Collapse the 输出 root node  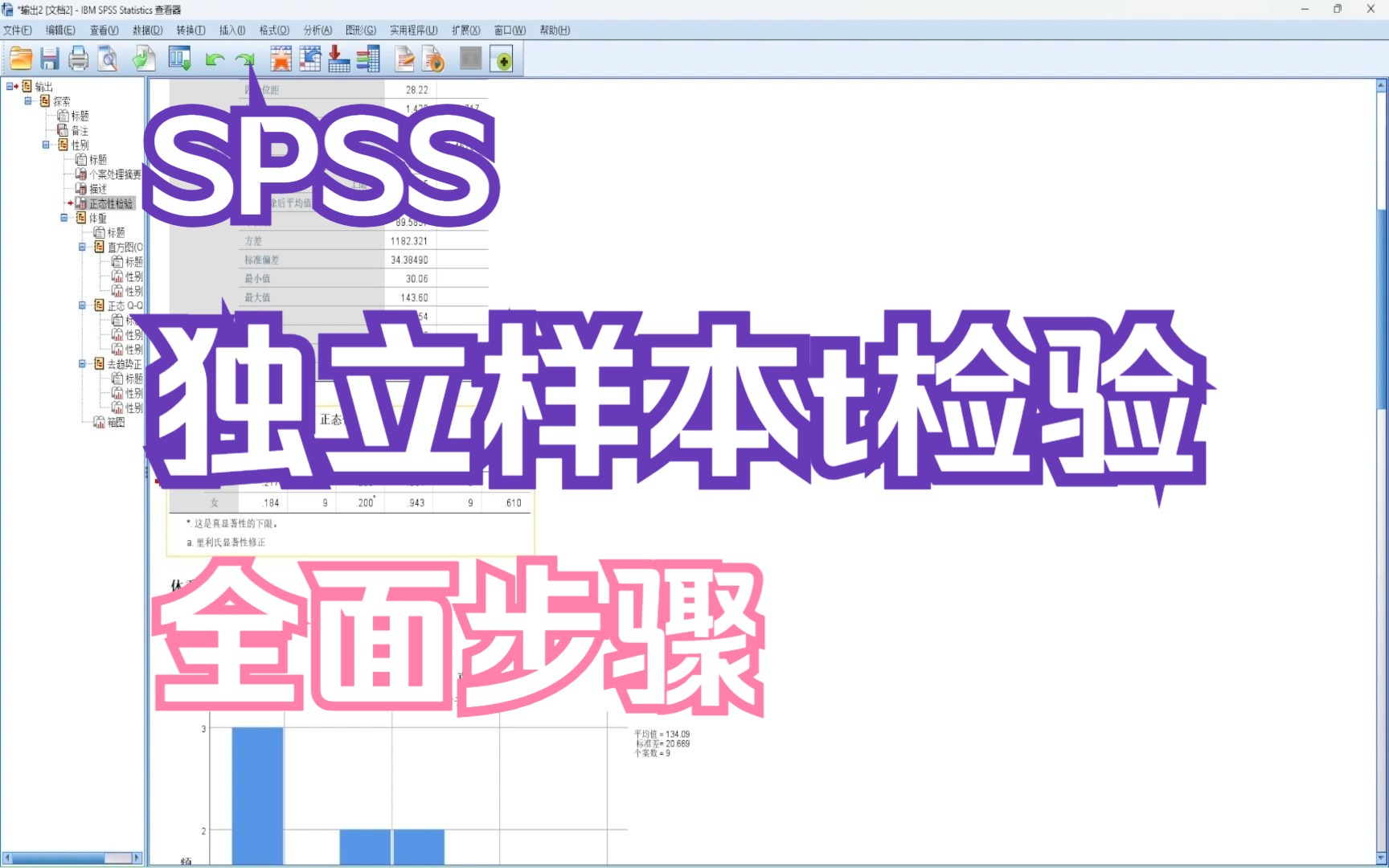click(x=10, y=86)
